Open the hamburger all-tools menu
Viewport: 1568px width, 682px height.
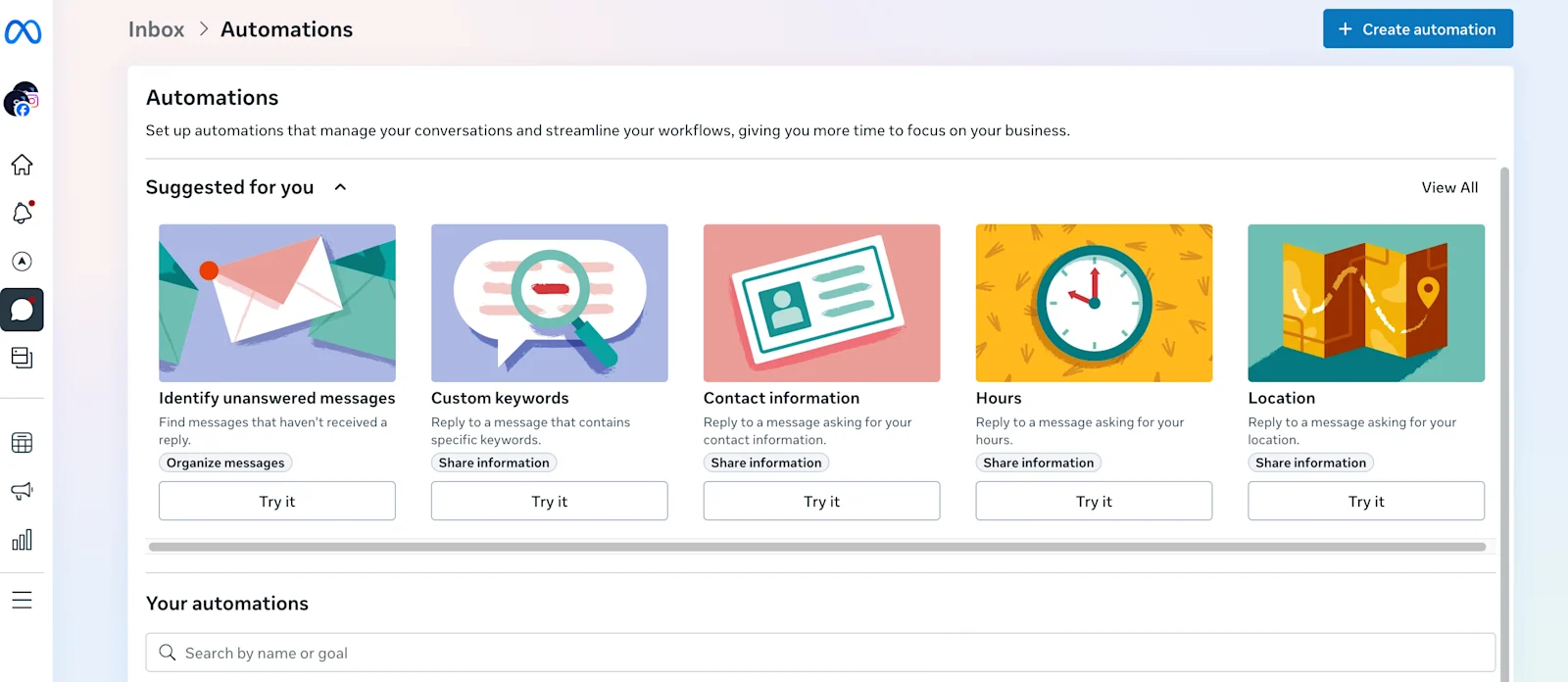(22, 600)
